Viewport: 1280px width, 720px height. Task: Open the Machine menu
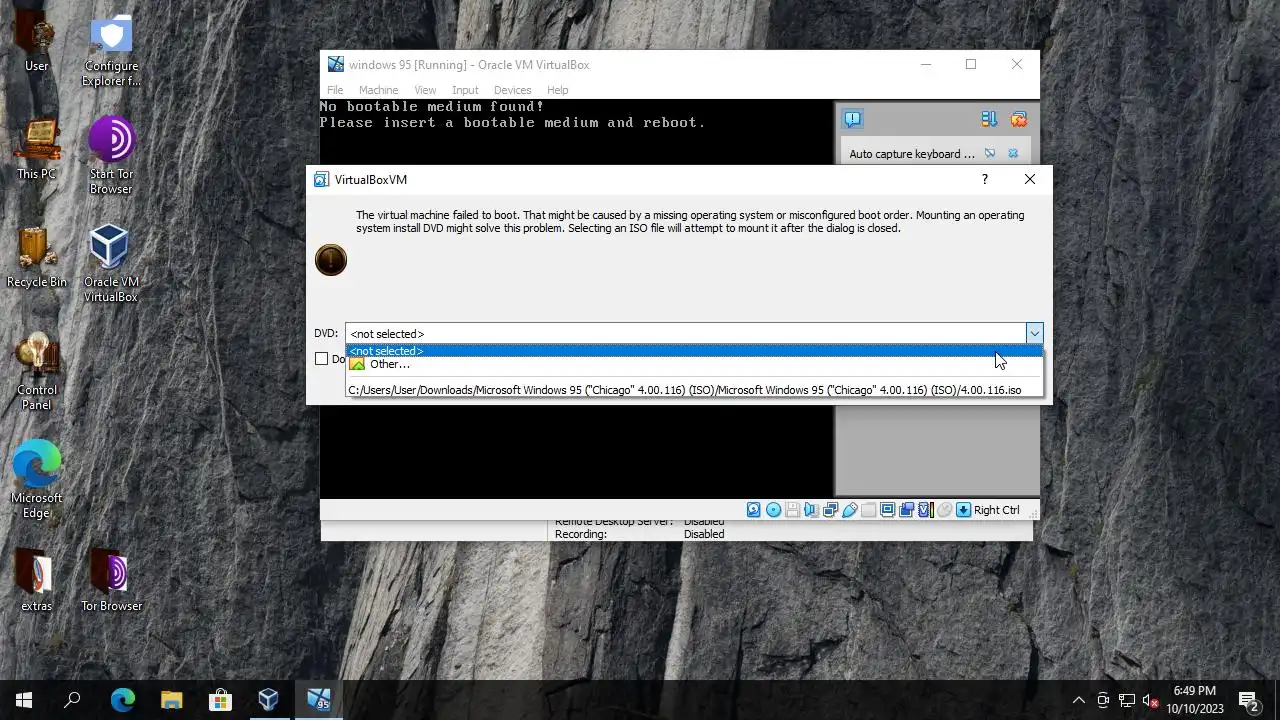tap(378, 90)
